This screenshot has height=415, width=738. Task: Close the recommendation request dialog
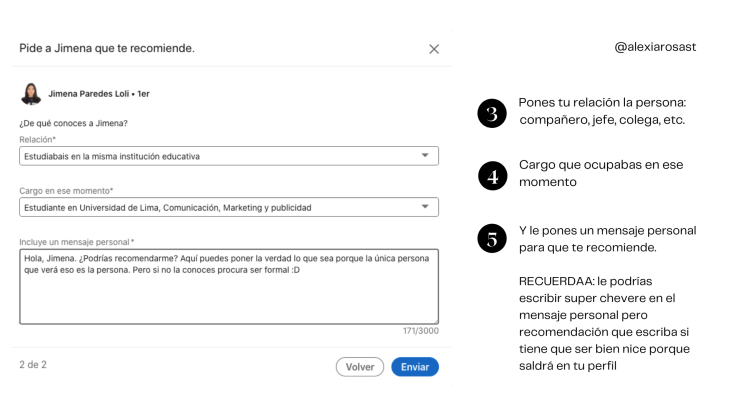pos(433,49)
